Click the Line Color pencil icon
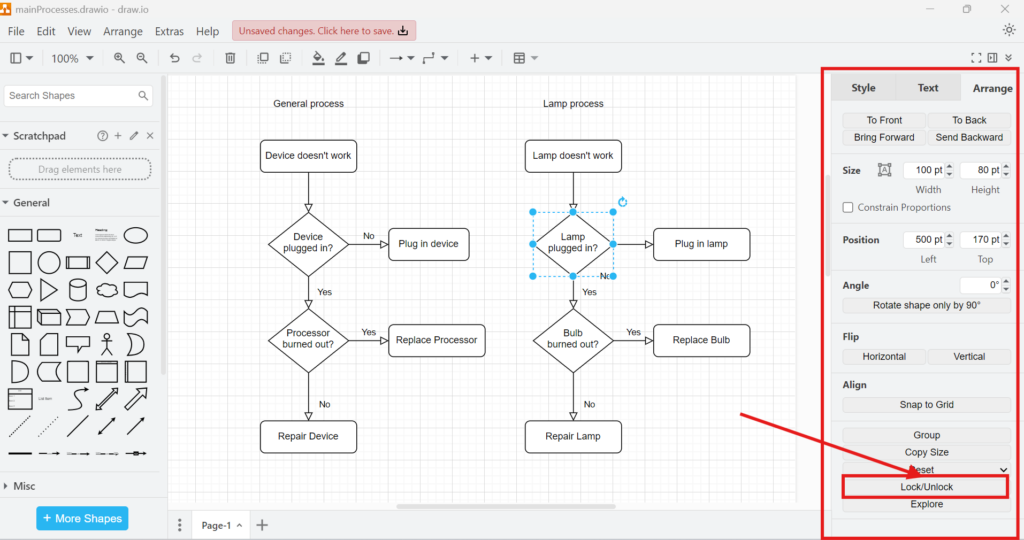Screen dimensions: 1024x540 pyautogui.click(x=341, y=58)
